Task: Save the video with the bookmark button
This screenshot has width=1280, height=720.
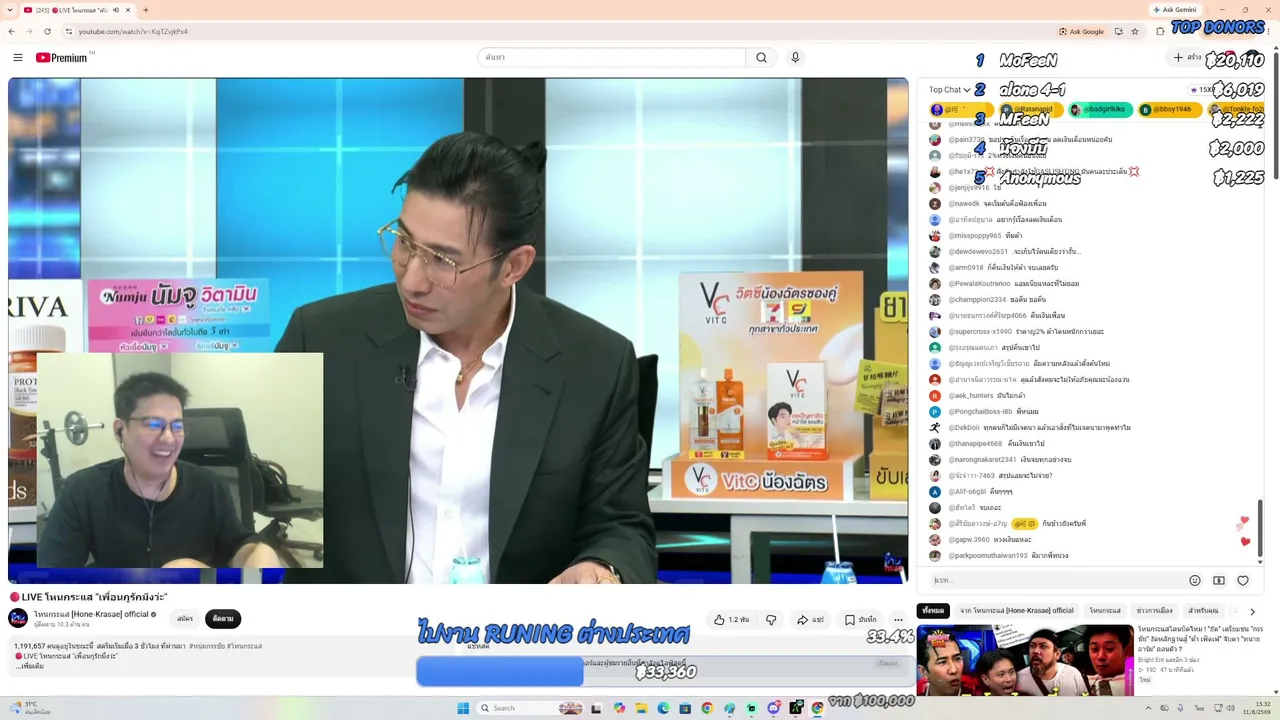Action: click(860, 620)
